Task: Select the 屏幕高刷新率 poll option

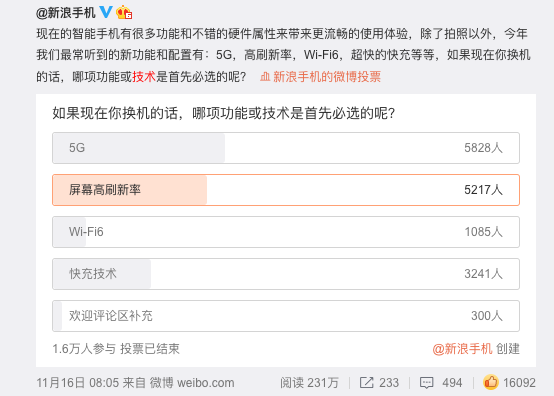Action: [286, 190]
